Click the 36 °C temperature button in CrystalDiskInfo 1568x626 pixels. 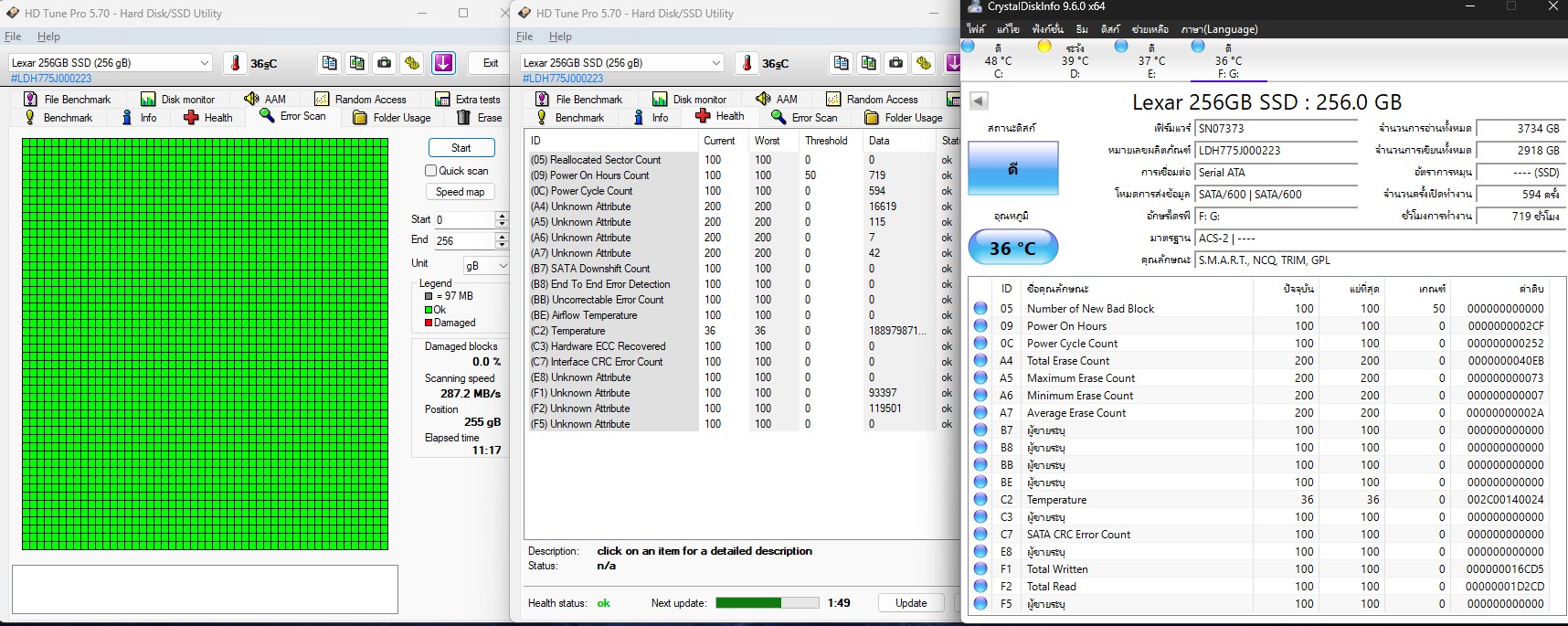(1013, 248)
